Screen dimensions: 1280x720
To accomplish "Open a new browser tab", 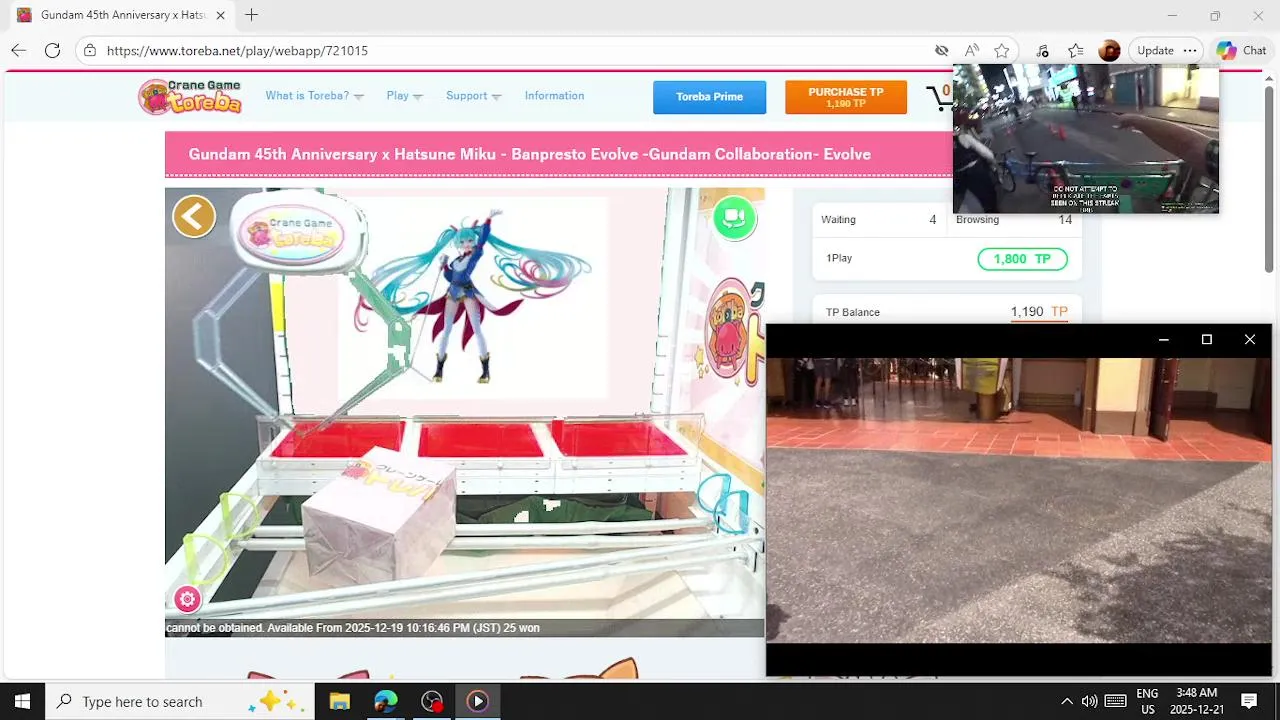I will coord(251,15).
